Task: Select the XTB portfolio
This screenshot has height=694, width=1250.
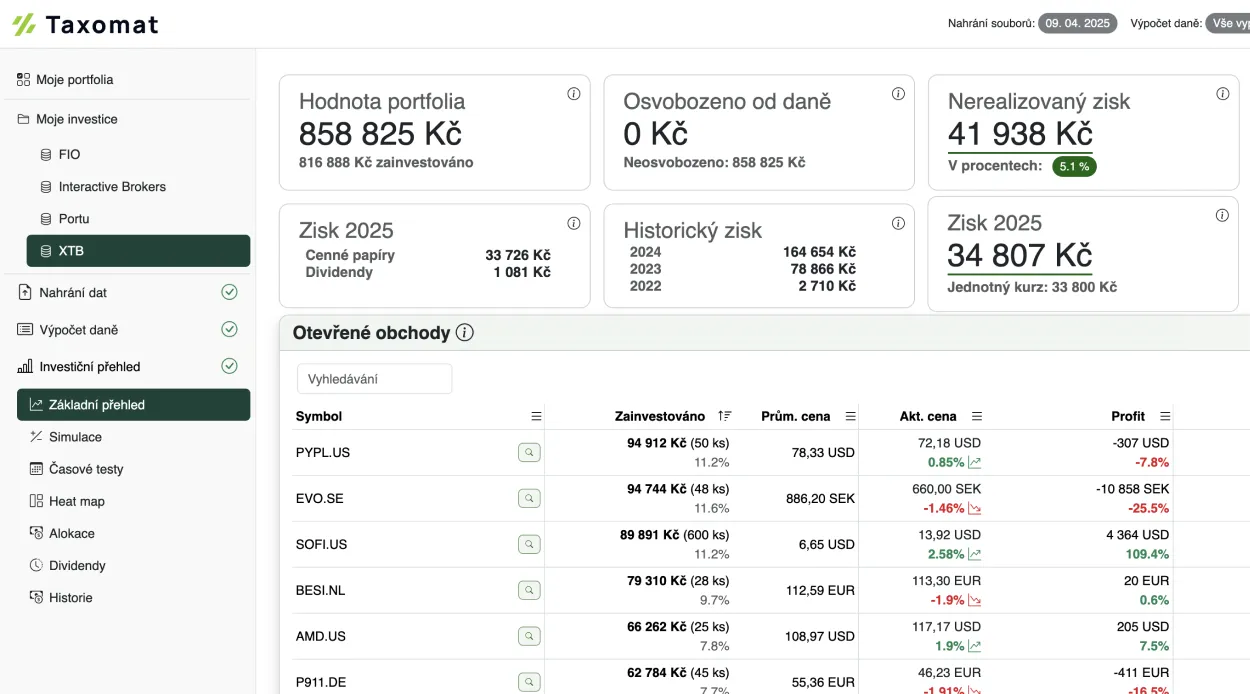Action: (x=138, y=251)
